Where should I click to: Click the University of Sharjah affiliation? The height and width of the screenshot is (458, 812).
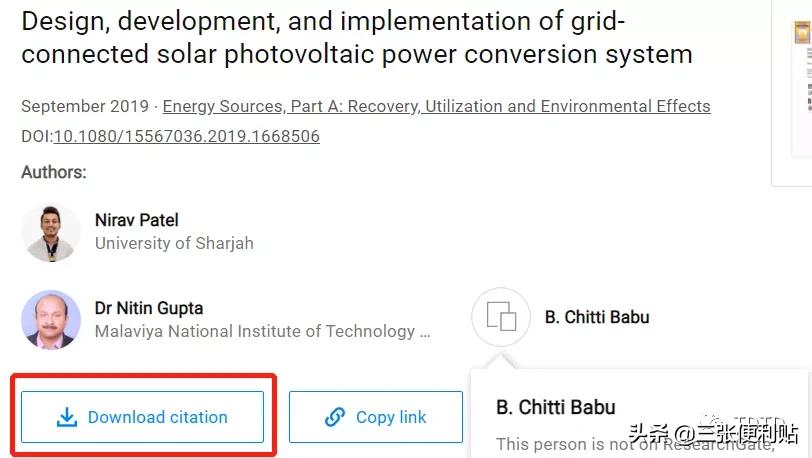tap(174, 243)
